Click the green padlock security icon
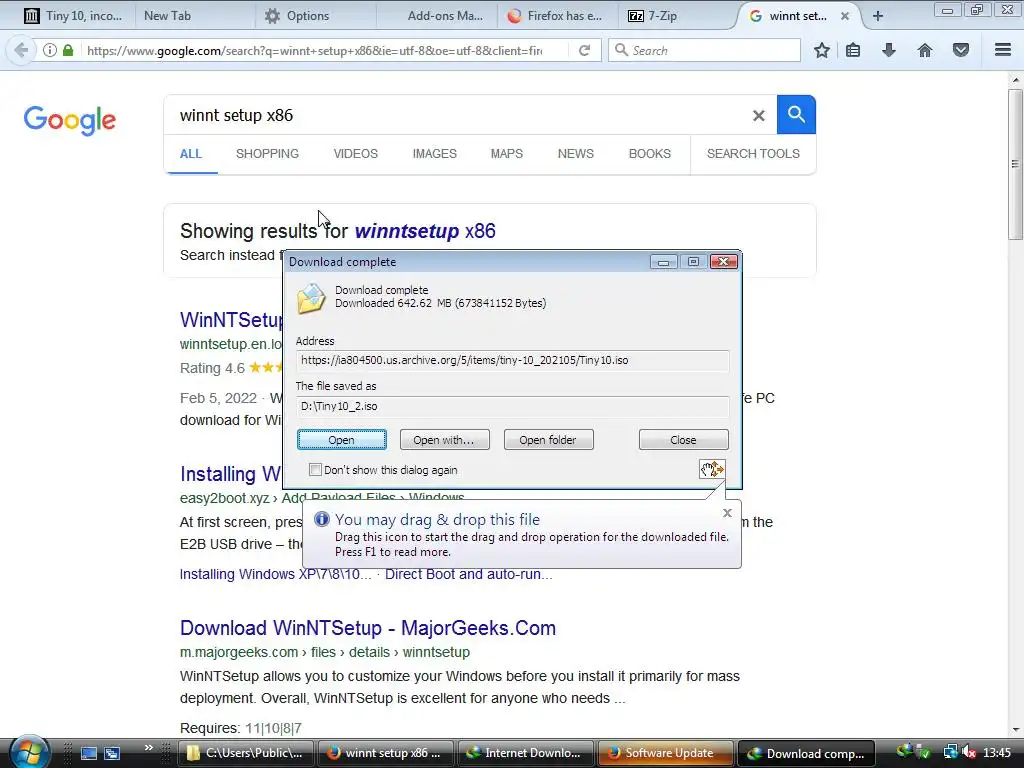1024x768 pixels. point(68,50)
